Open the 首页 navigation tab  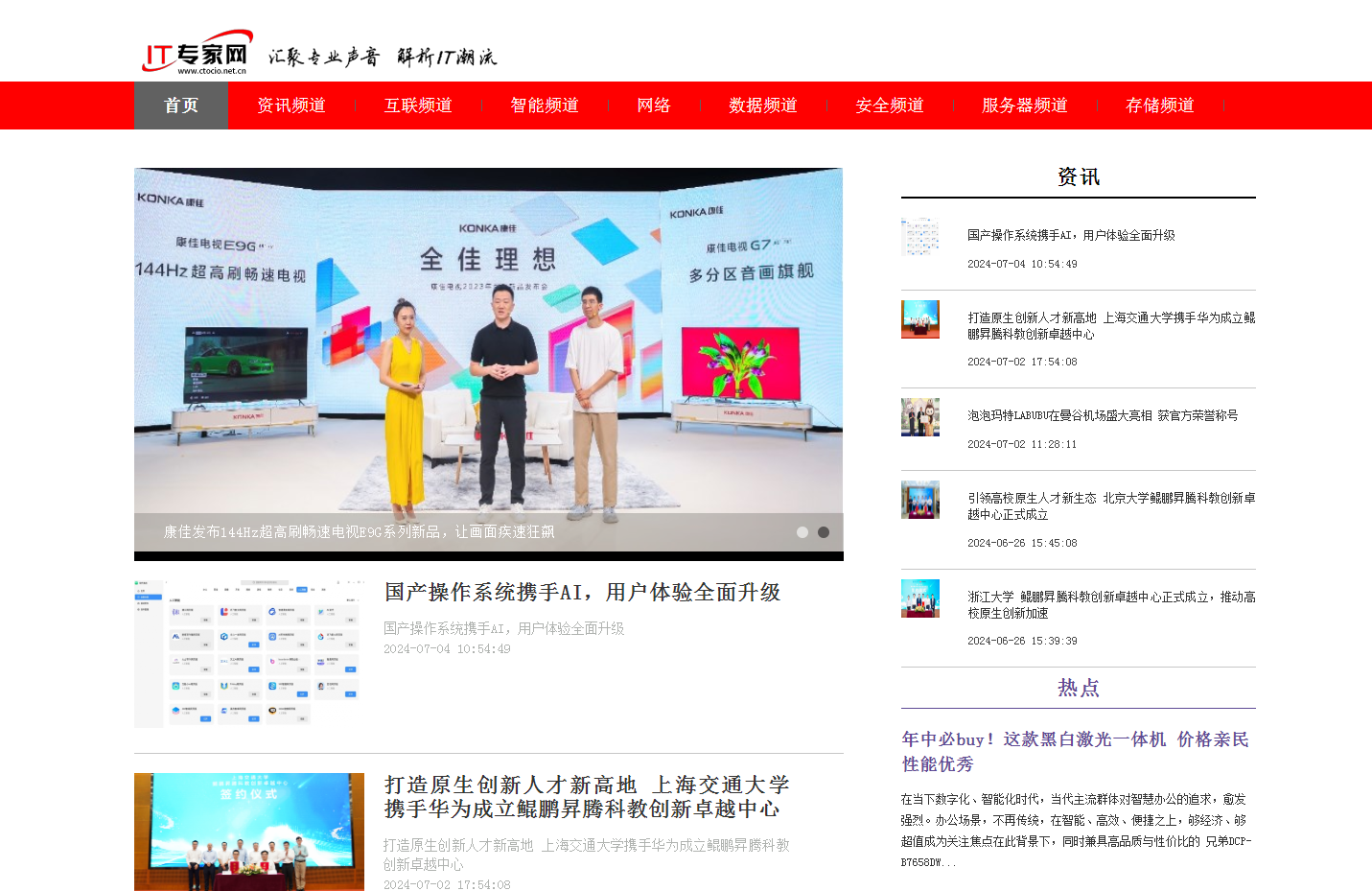pos(181,106)
